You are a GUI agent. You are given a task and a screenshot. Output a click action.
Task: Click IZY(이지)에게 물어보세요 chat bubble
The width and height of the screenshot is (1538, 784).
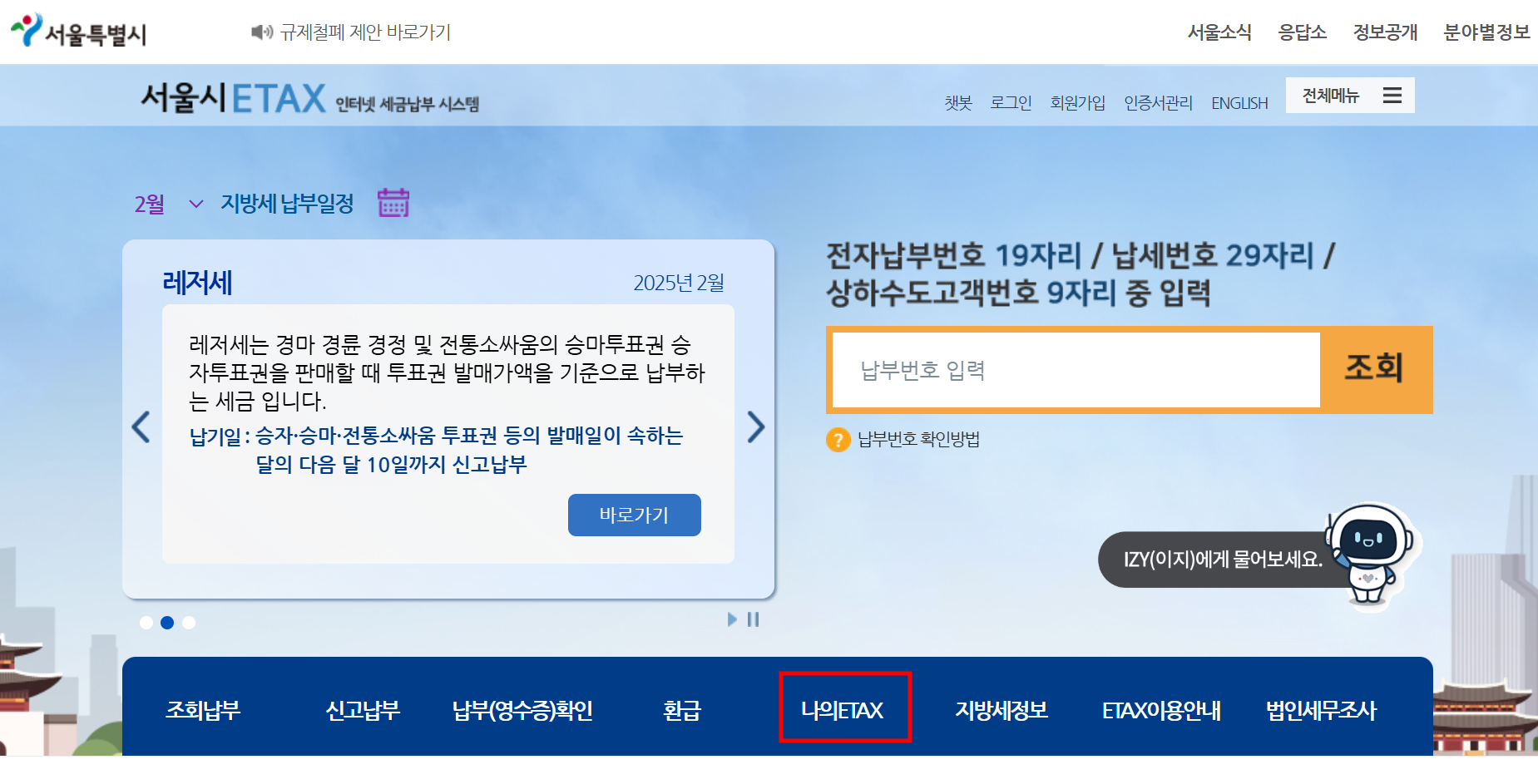coord(1222,560)
